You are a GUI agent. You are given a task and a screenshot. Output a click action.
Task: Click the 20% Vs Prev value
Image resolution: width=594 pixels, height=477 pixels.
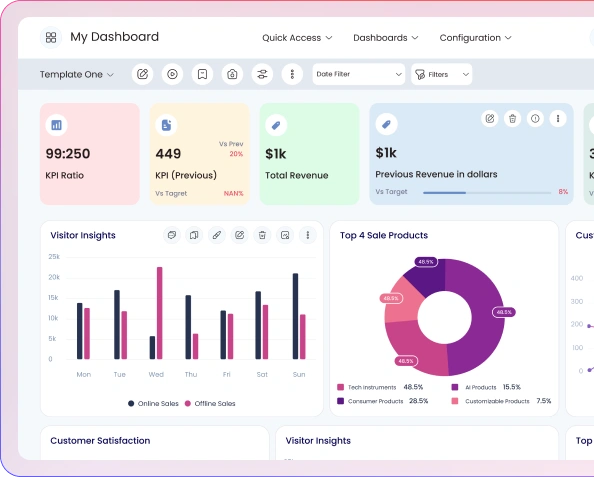click(236, 154)
